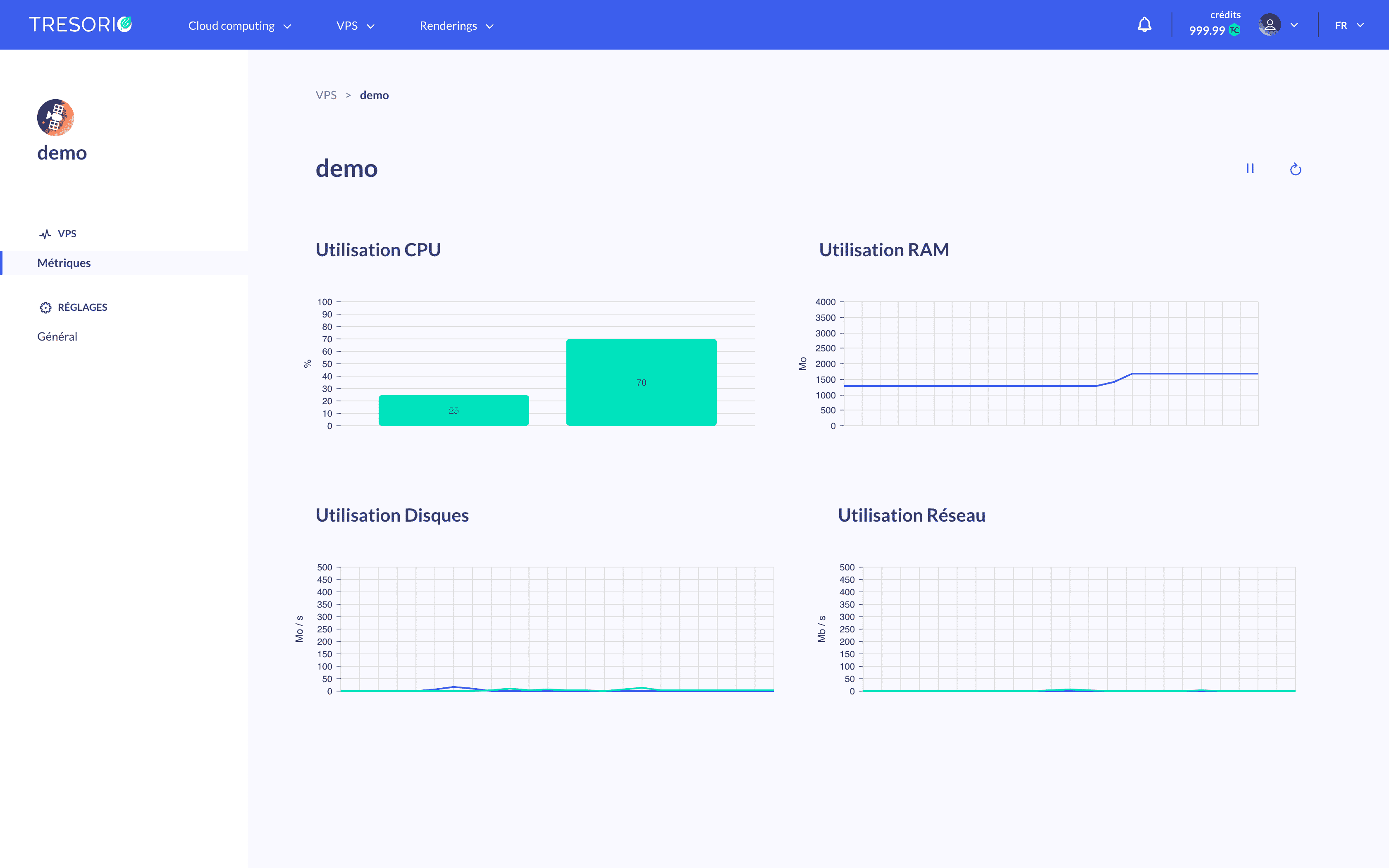Click the CPU bar labeled 70
1389x868 pixels.
point(641,382)
